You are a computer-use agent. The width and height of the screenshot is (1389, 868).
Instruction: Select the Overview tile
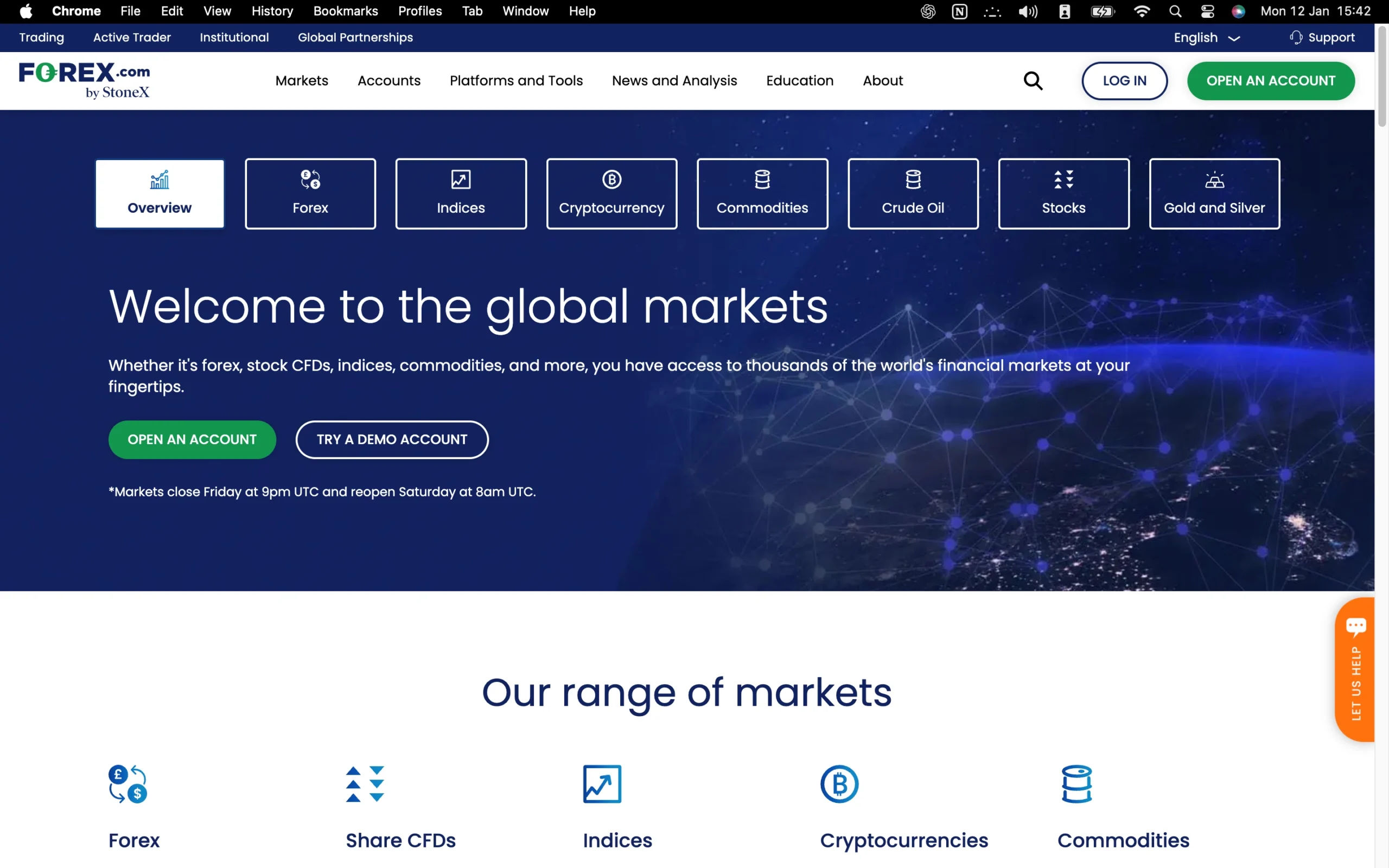point(159,194)
